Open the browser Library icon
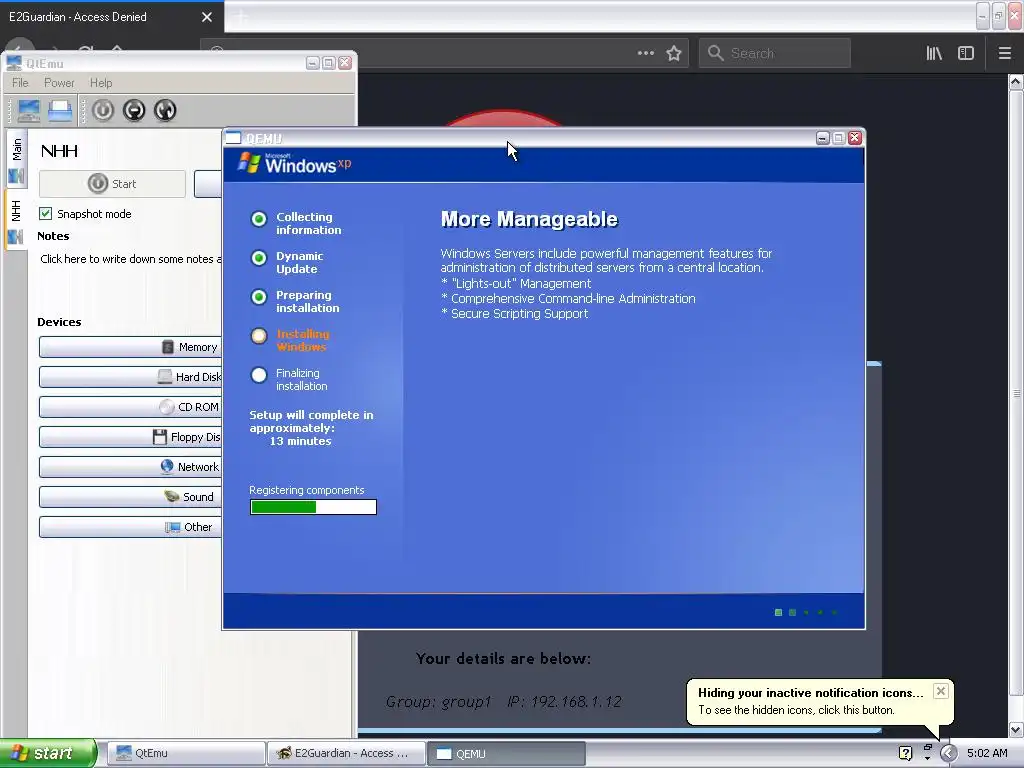 pos(934,53)
